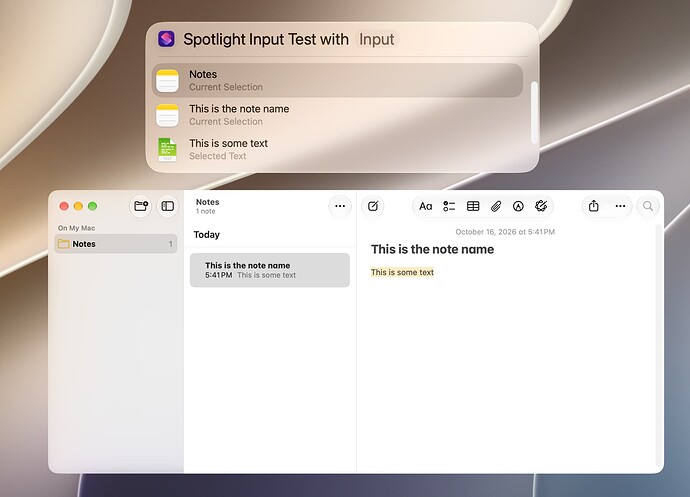Viewport: 690px width, 497px height.
Task: Open the Writing Tools icon
Action: click(541, 206)
